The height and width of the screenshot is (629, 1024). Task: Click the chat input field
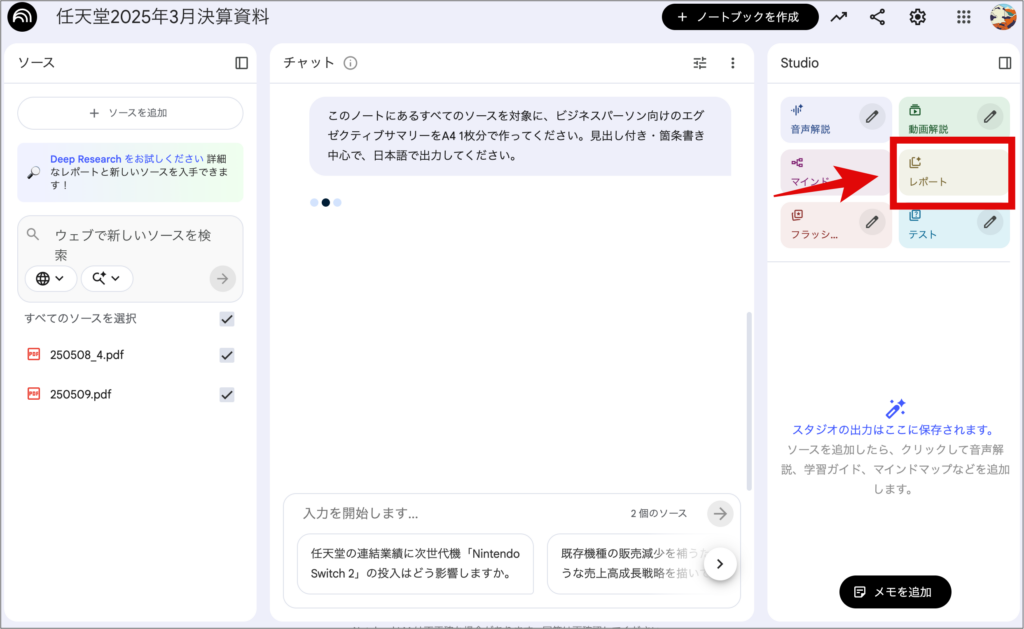tap(460, 513)
